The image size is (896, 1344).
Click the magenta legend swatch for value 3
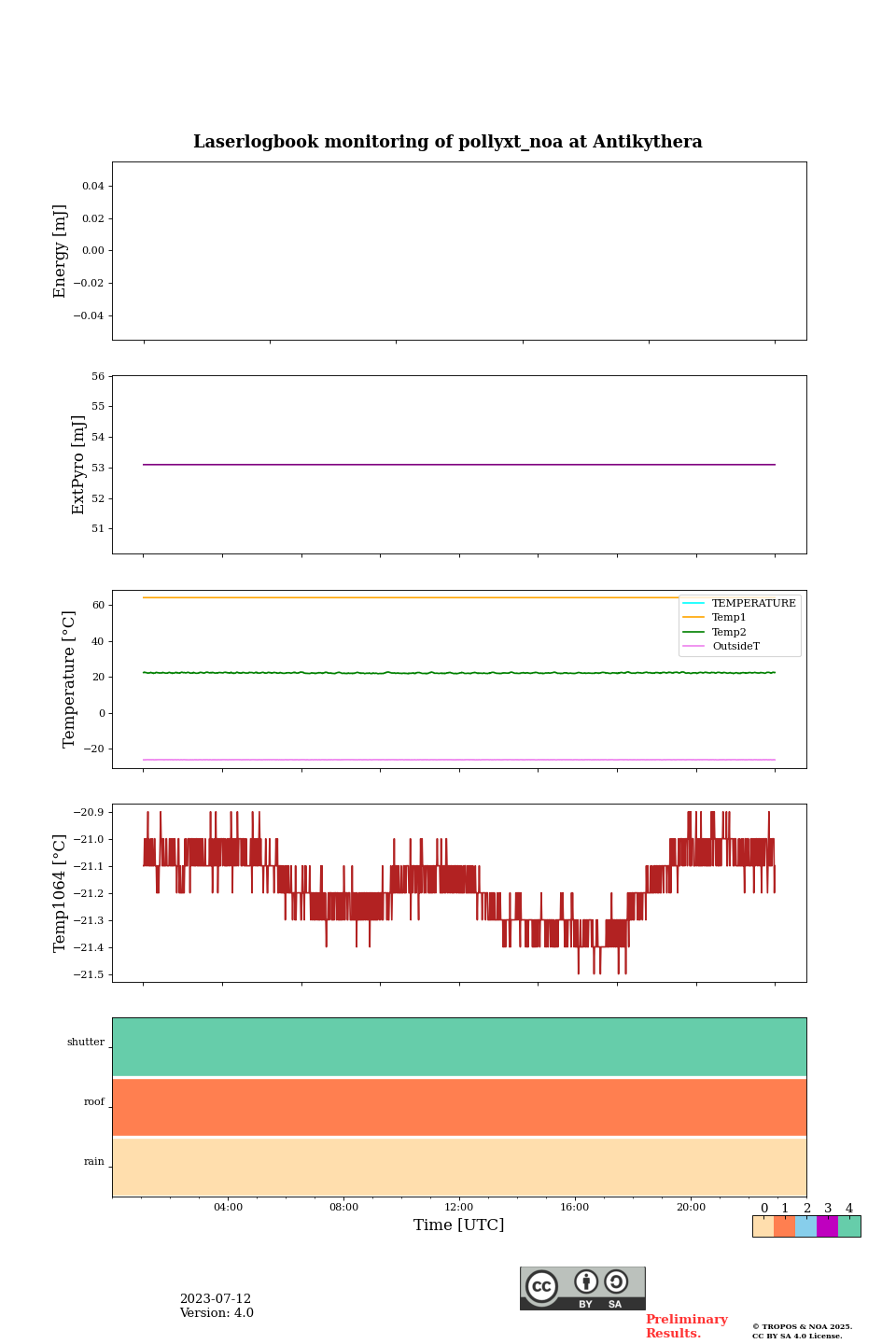(x=827, y=1226)
